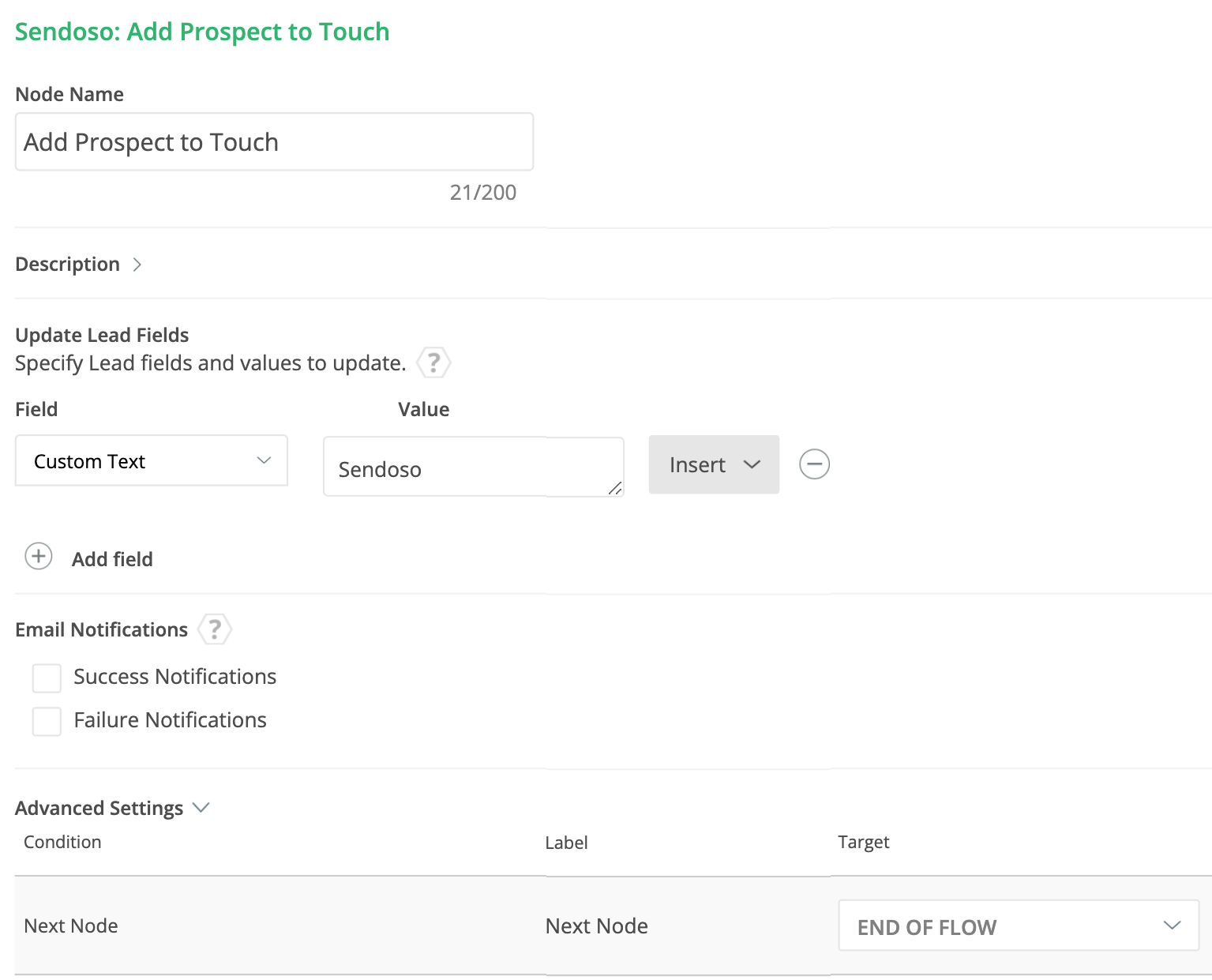Viewport: 1212px width, 980px height.
Task: Click the help icon next to Email Notifications
Action: (x=214, y=629)
